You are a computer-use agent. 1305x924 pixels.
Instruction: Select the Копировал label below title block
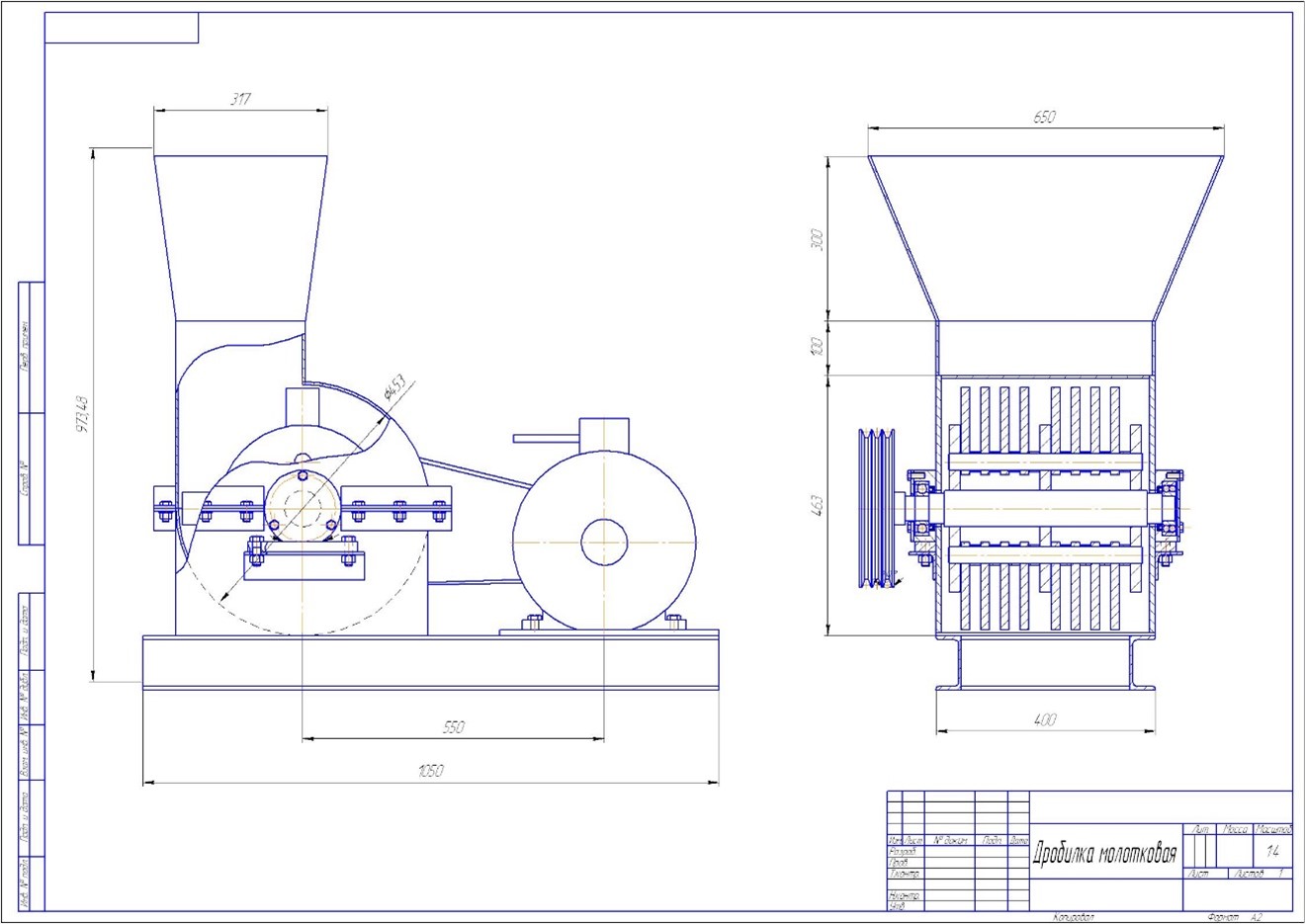(1074, 917)
